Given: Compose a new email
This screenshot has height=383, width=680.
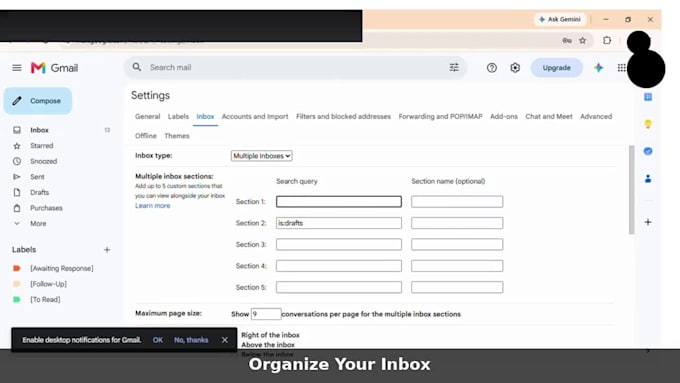Looking at the screenshot, I should (x=38, y=101).
